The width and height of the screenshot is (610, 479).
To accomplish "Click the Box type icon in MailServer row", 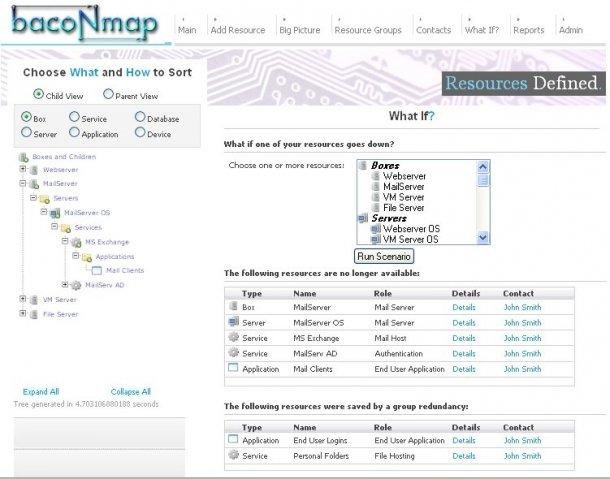I will pyautogui.click(x=233, y=306).
